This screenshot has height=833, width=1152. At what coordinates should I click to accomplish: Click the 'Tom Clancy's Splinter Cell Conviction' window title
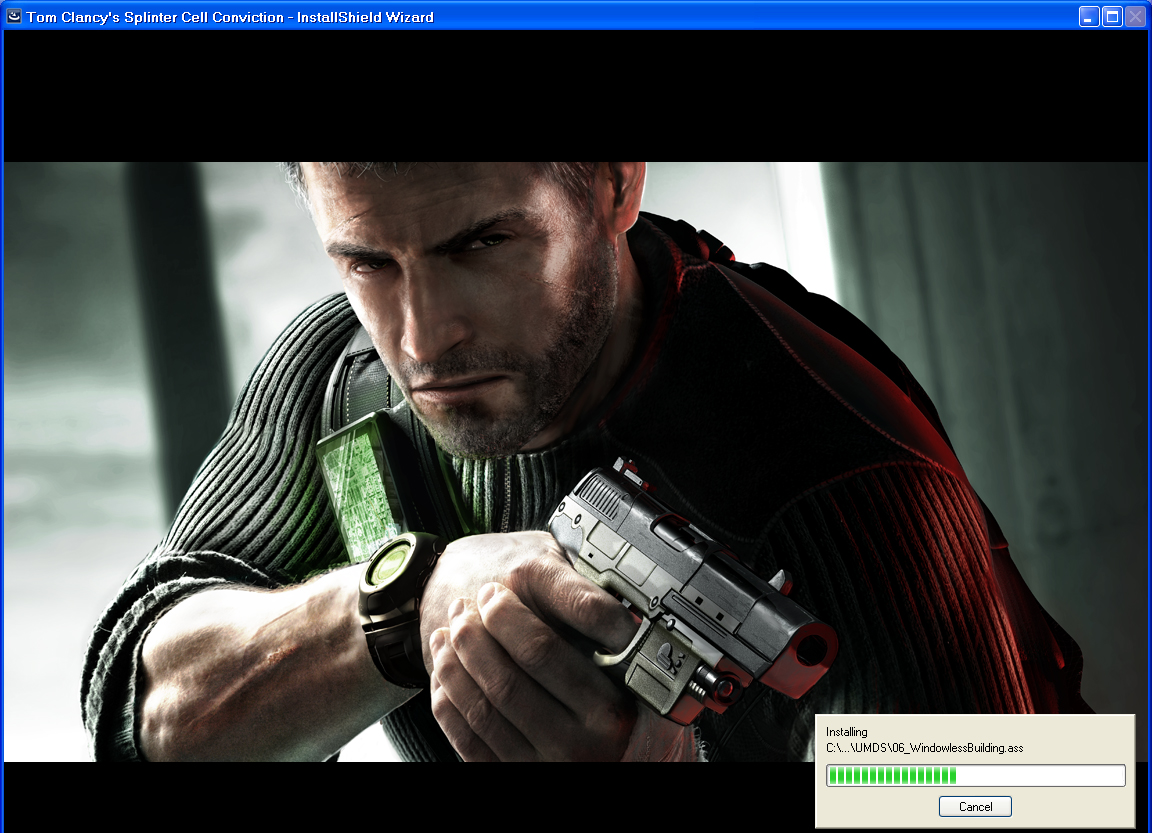(229, 17)
